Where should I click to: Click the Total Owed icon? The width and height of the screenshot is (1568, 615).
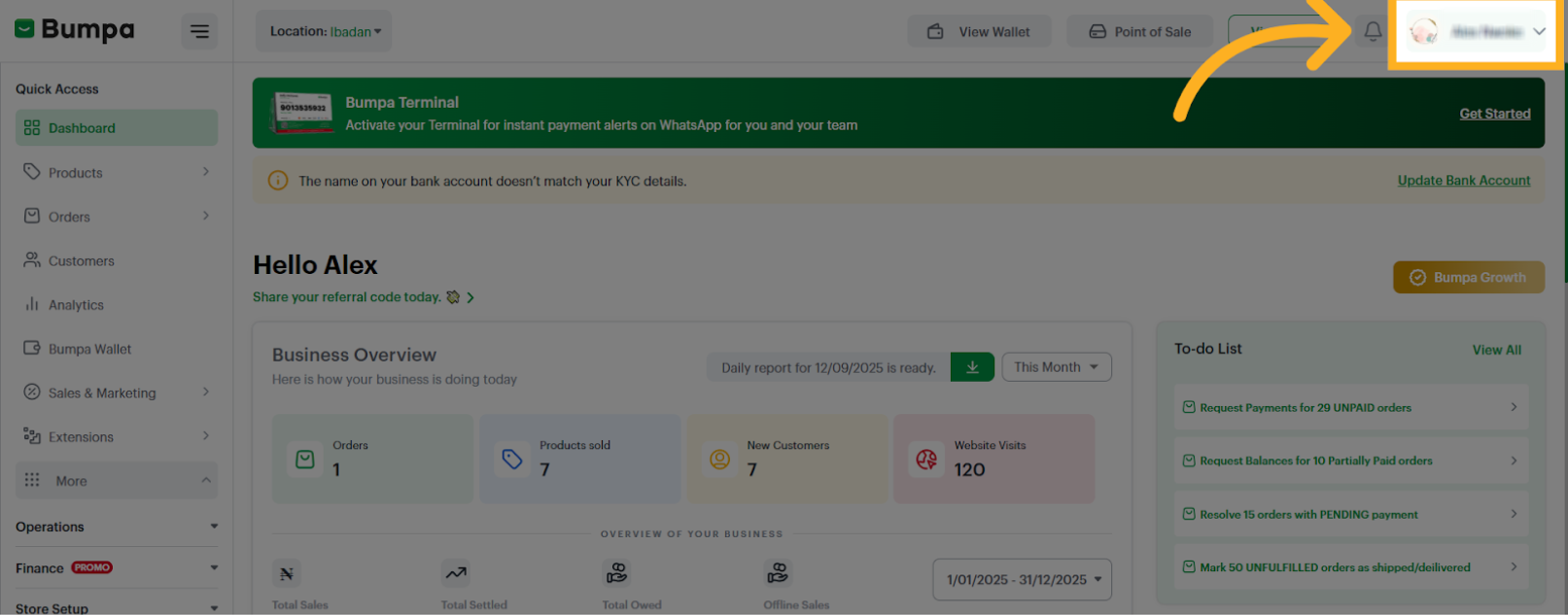point(617,573)
